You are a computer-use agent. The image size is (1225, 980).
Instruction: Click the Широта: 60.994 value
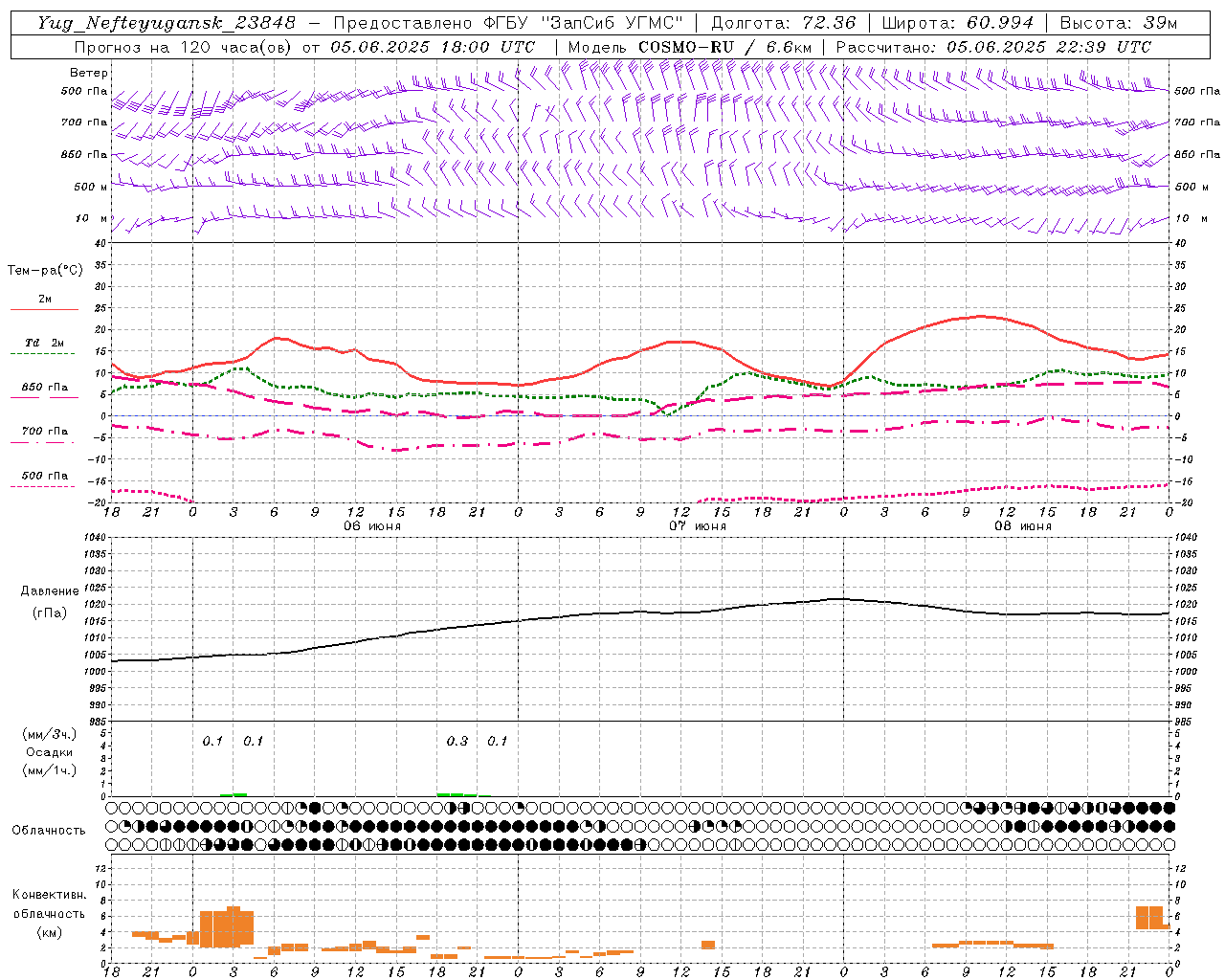pyautogui.click(x=958, y=23)
